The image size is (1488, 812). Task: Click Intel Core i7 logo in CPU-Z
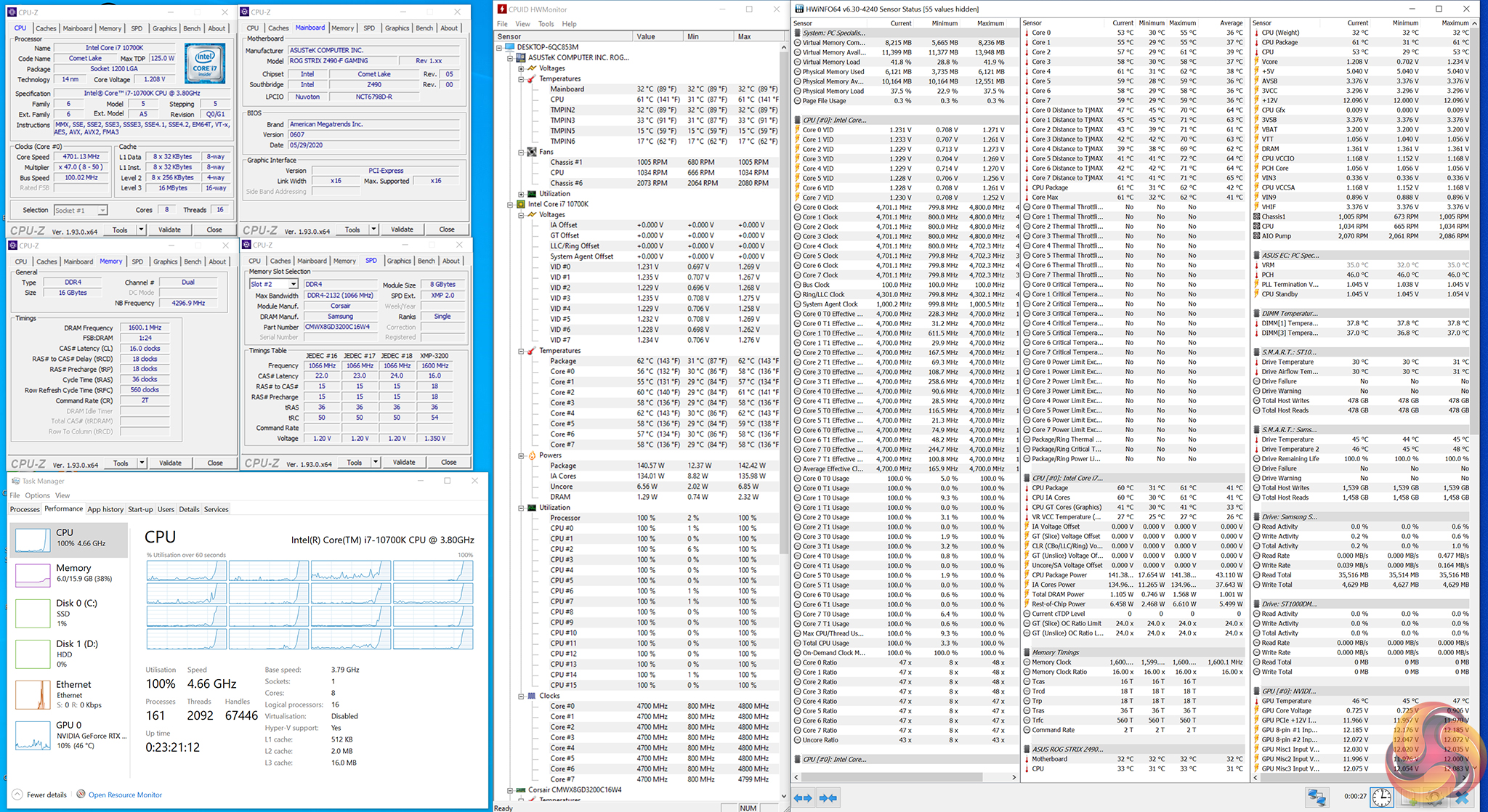coord(205,63)
